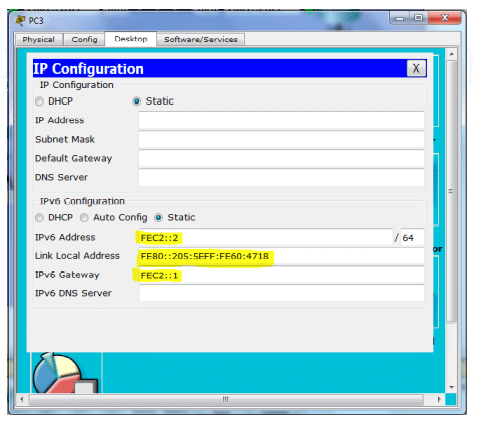
Task: Maximize the PC3 window
Action: [418, 18]
